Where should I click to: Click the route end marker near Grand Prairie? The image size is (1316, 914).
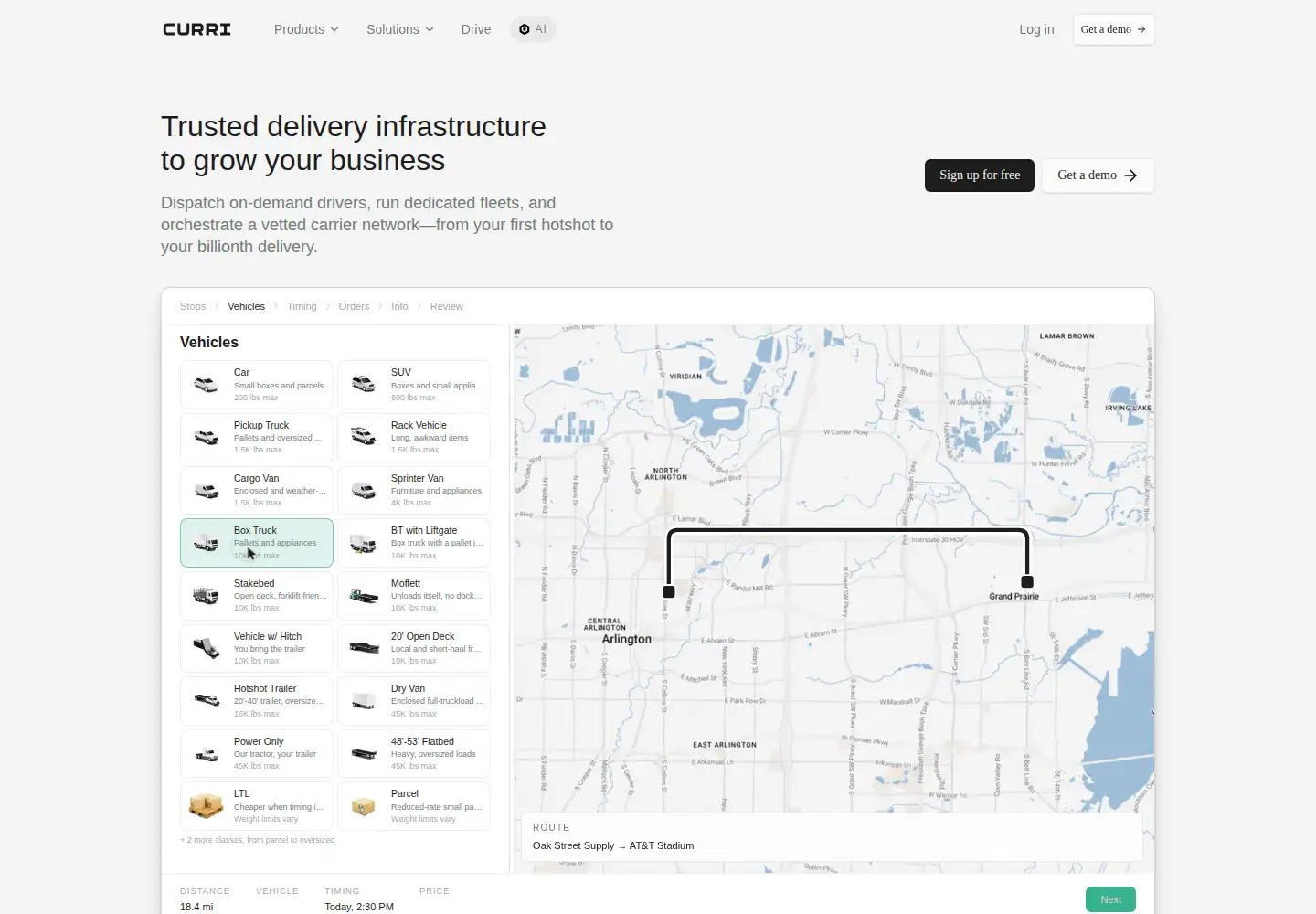coord(1027,581)
